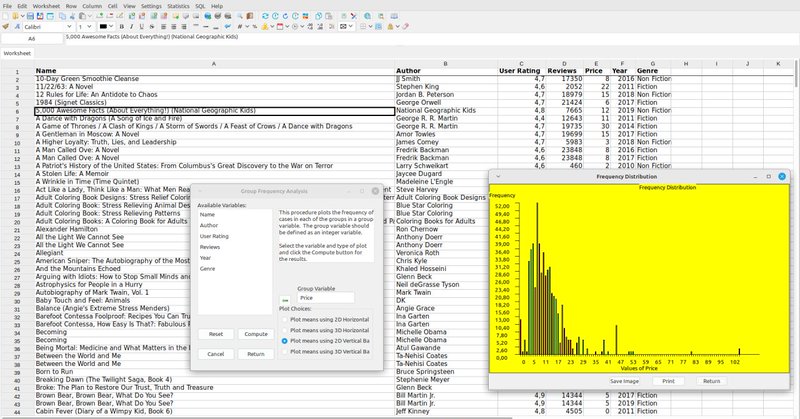The height and width of the screenshot is (419, 800).
Task: Open the Statistics menu
Action: (180, 6)
